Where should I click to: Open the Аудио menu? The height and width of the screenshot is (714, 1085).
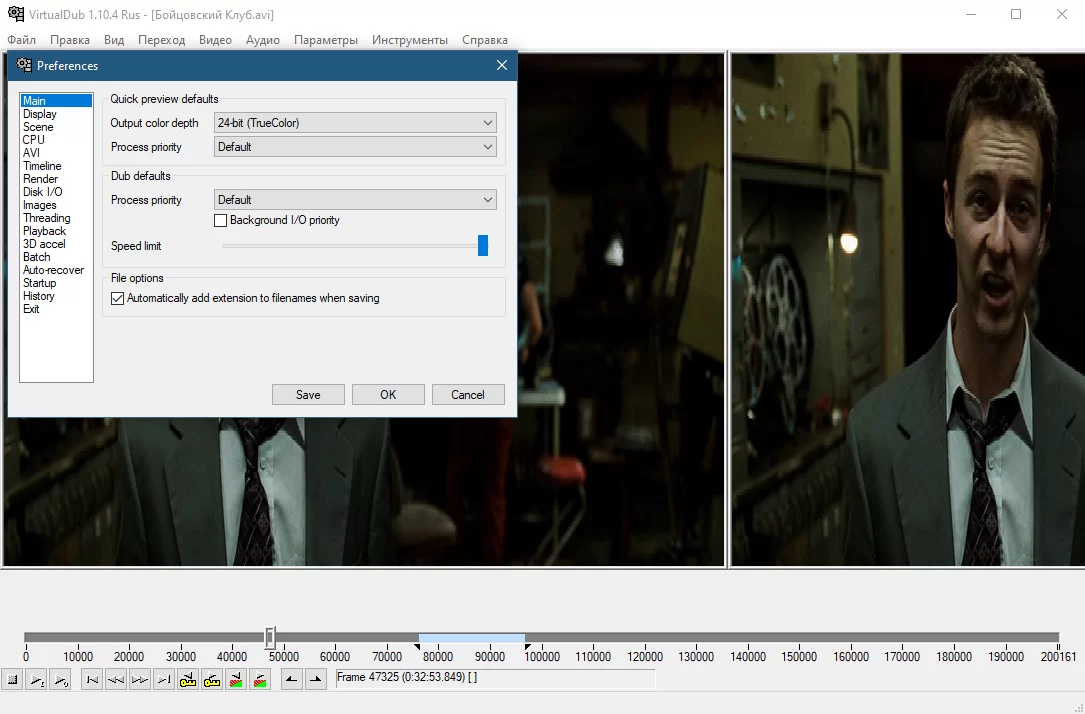[x=263, y=39]
